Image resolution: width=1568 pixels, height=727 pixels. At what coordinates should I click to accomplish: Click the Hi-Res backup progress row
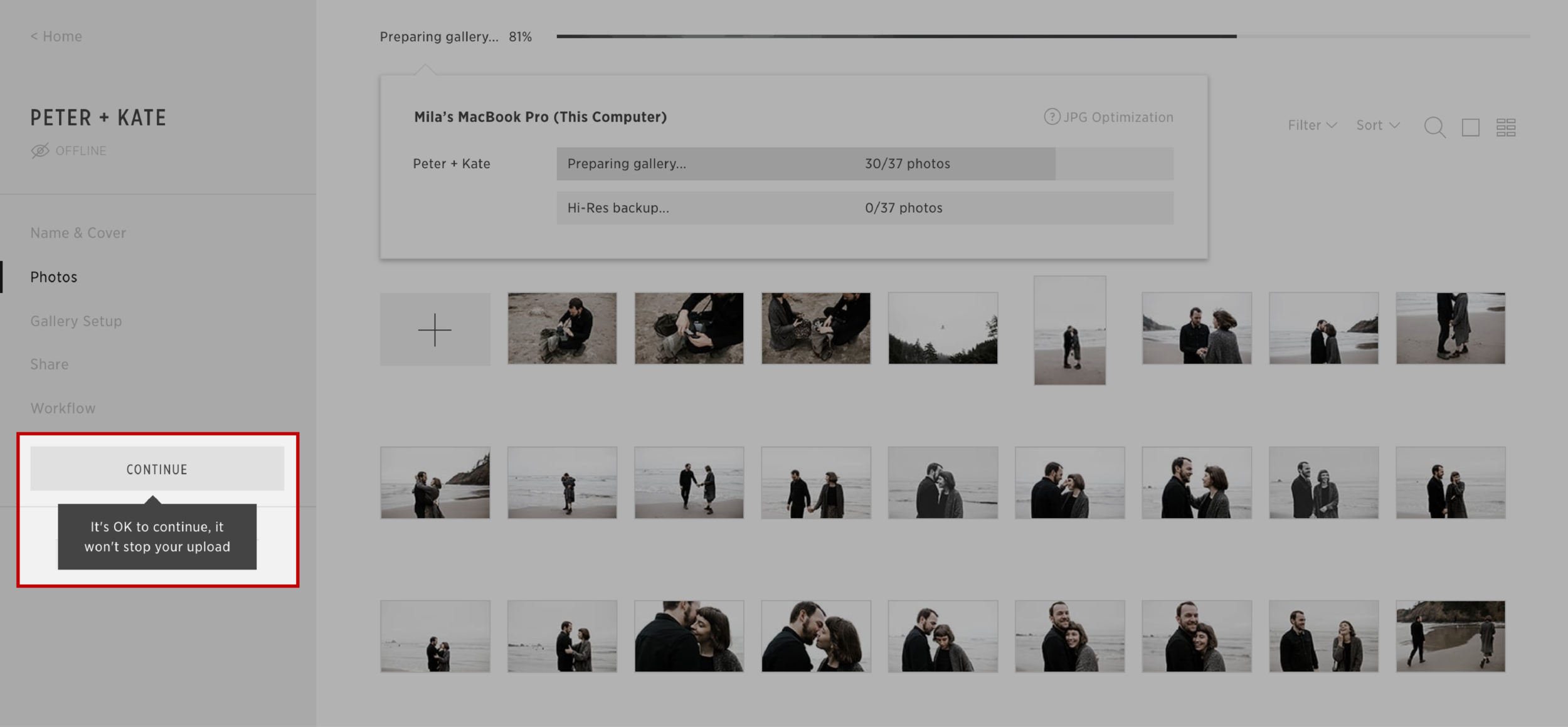[864, 208]
